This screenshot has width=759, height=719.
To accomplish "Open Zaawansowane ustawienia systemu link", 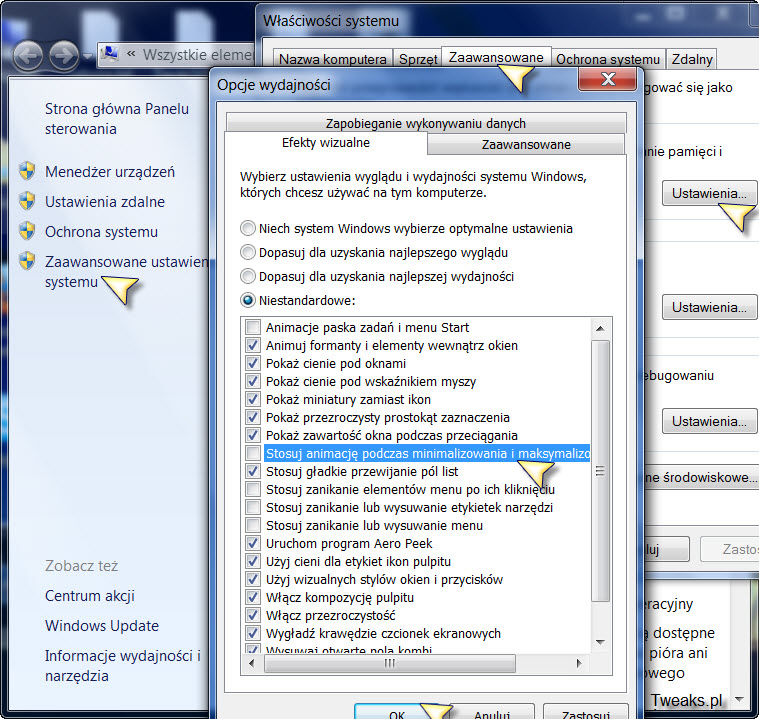I will tap(127, 272).
